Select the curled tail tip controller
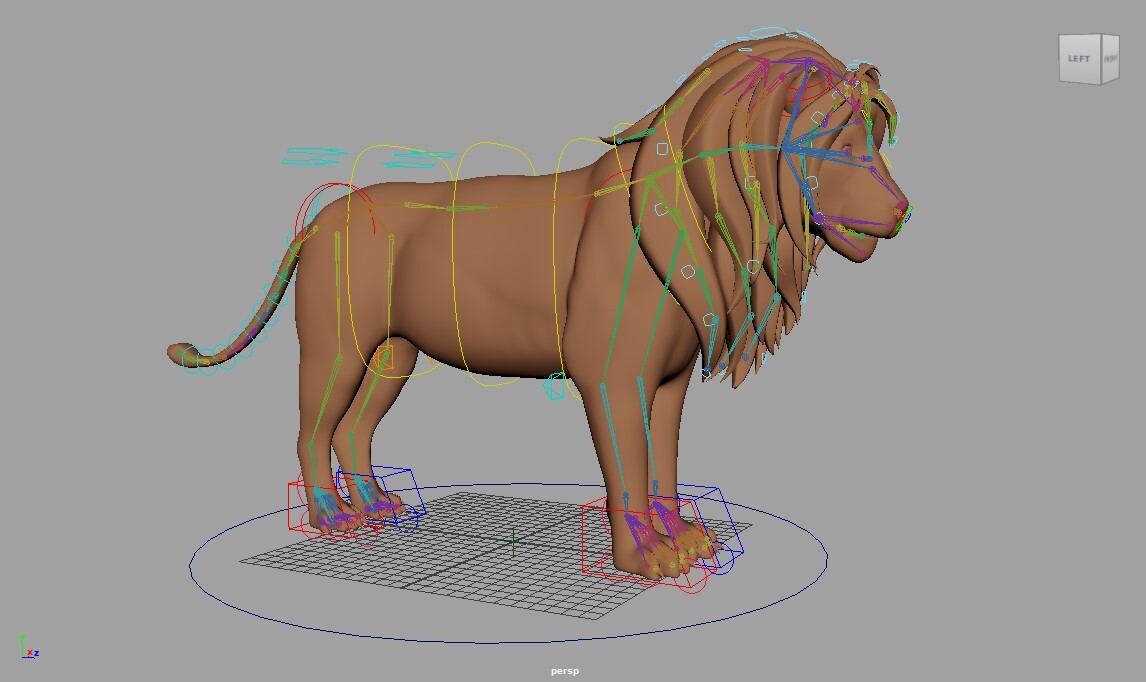The image size is (1146, 682). click(x=190, y=358)
